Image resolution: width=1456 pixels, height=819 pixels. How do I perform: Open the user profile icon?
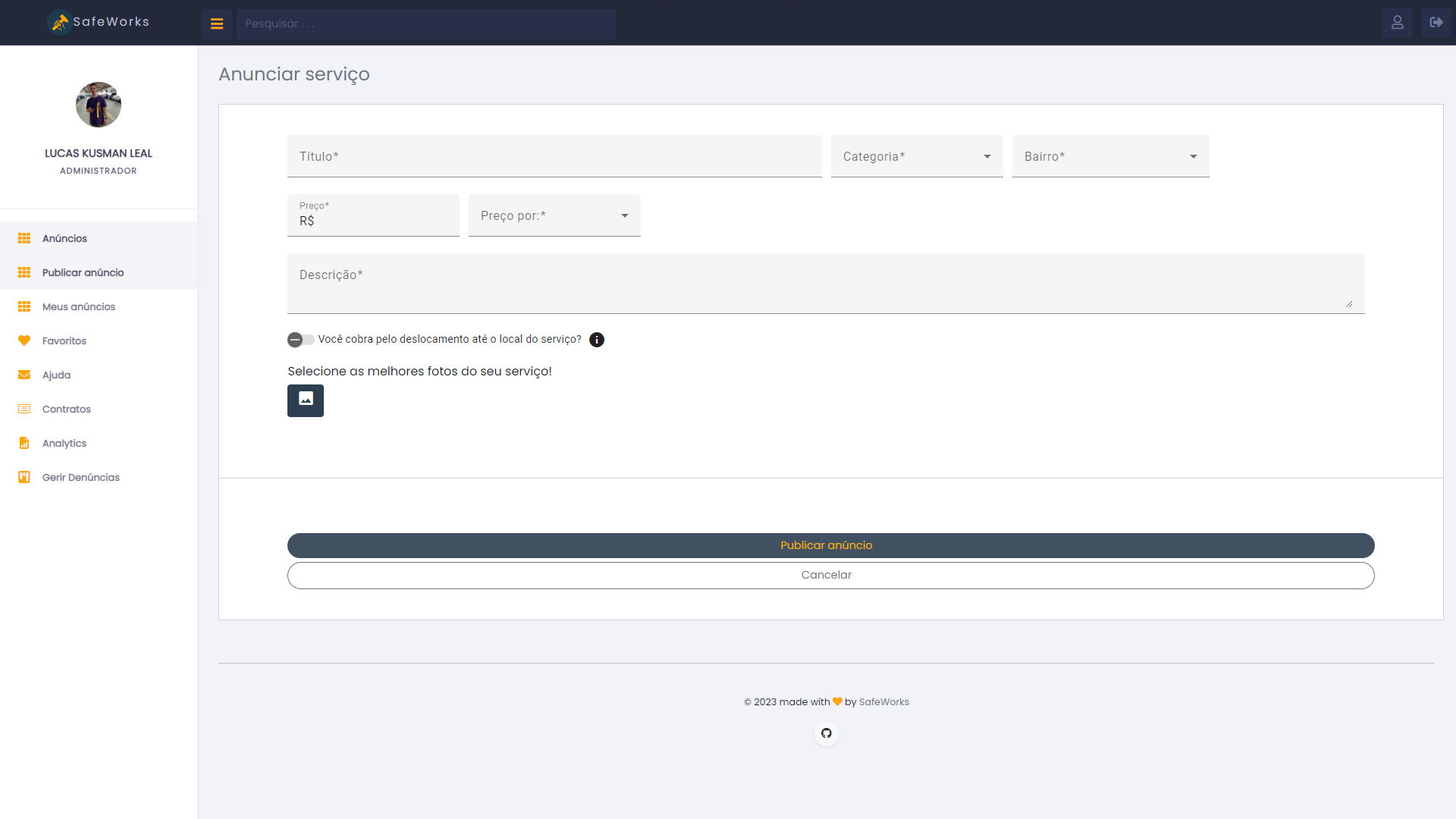pyautogui.click(x=1397, y=23)
